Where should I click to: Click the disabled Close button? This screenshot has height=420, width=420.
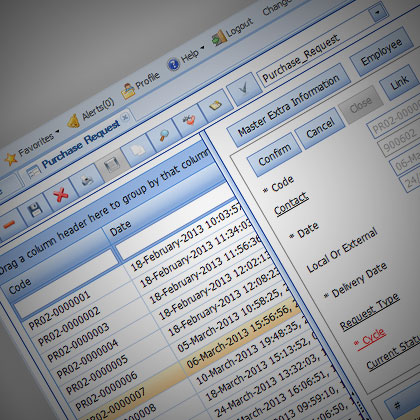click(360, 105)
